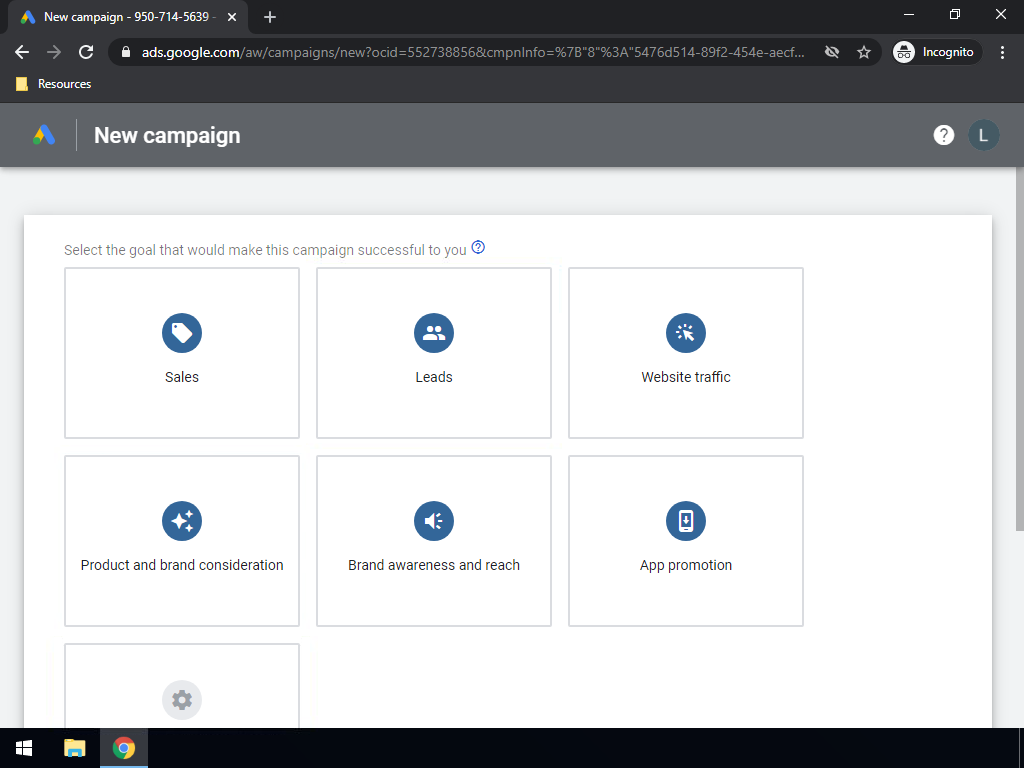1024x768 pixels.
Task: Click the Chrome icon in the taskbar
Action: [124, 748]
